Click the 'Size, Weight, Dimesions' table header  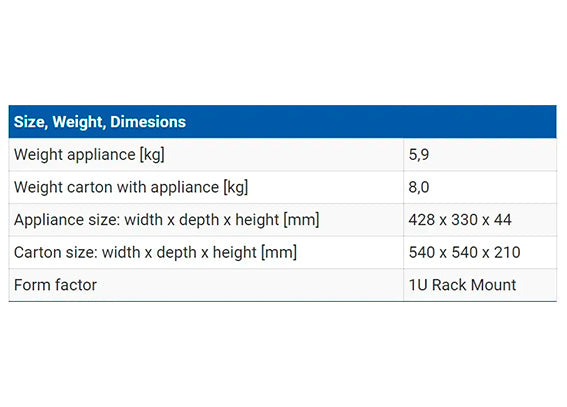282,122
